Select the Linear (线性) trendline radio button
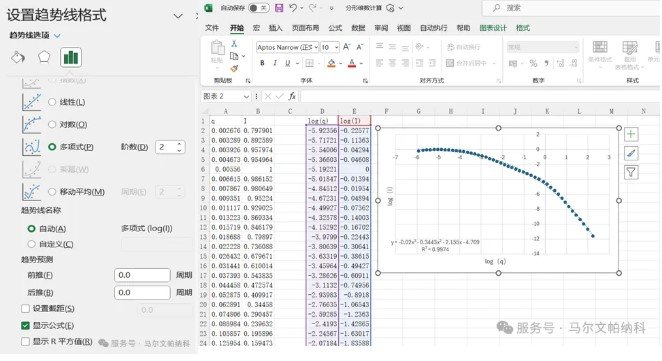The height and width of the screenshot is (361, 662). tap(52, 102)
